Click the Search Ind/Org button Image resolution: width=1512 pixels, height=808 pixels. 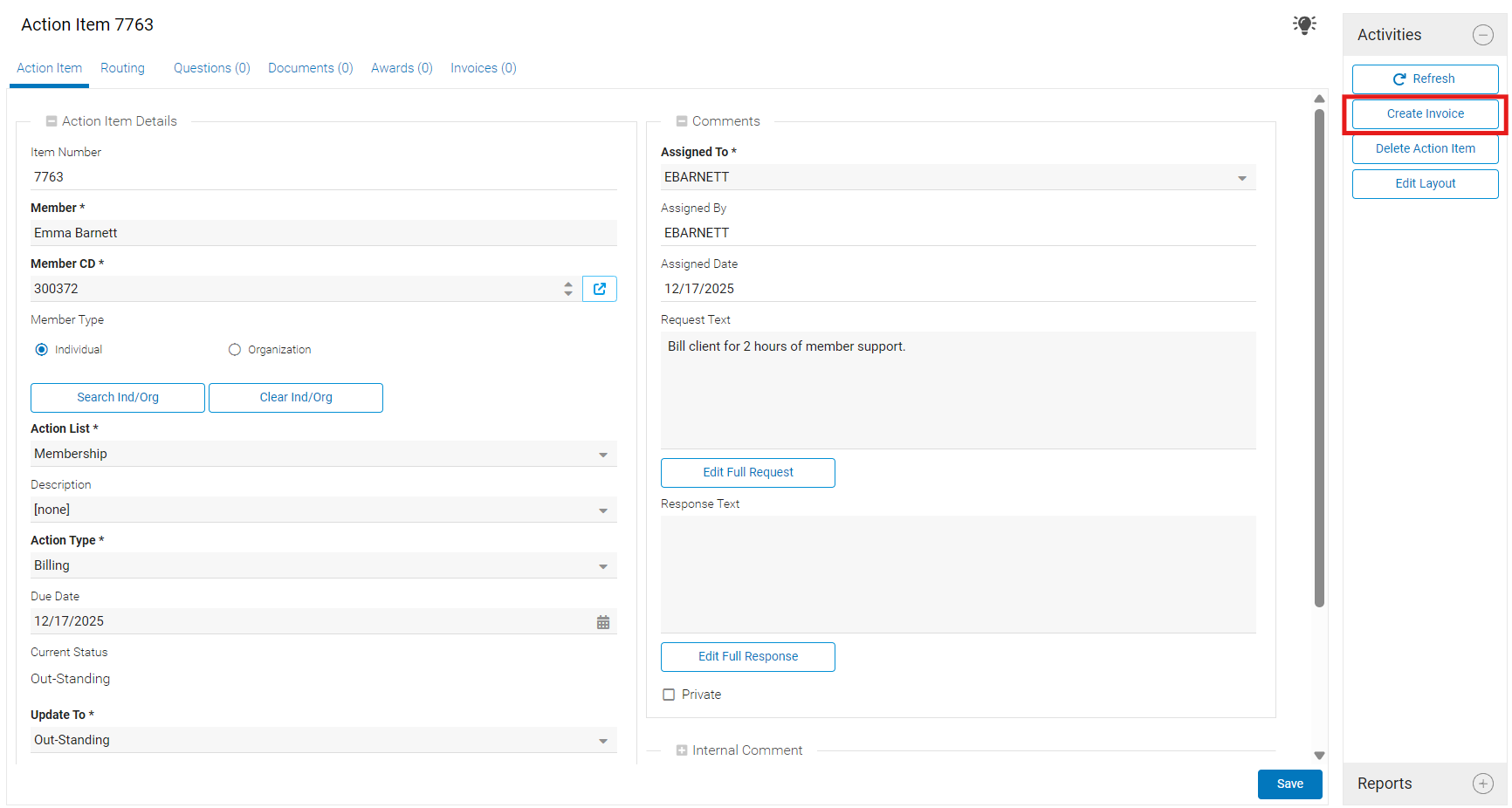click(x=118, y=398)
